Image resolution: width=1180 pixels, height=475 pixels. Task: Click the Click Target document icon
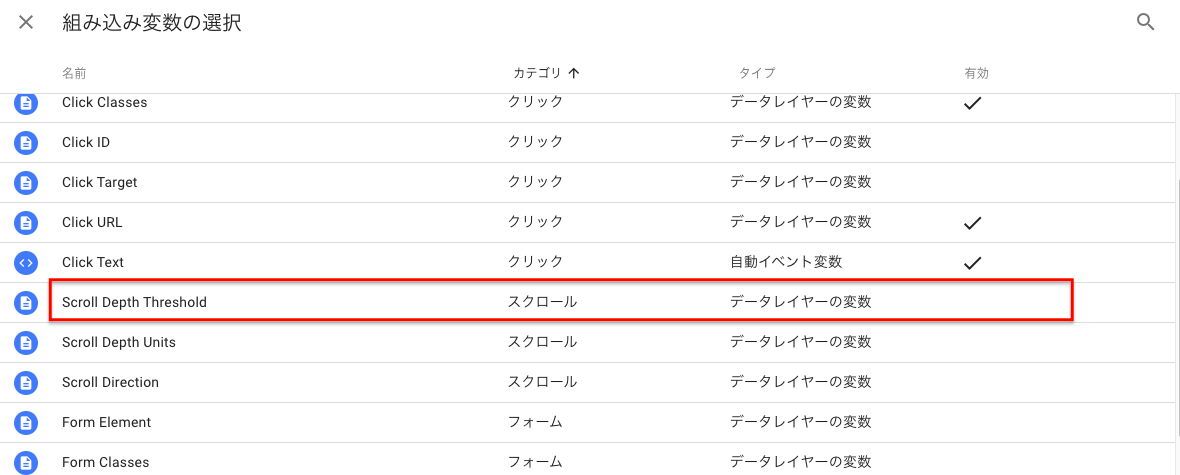pyautogui.click(x=26, y=182)
